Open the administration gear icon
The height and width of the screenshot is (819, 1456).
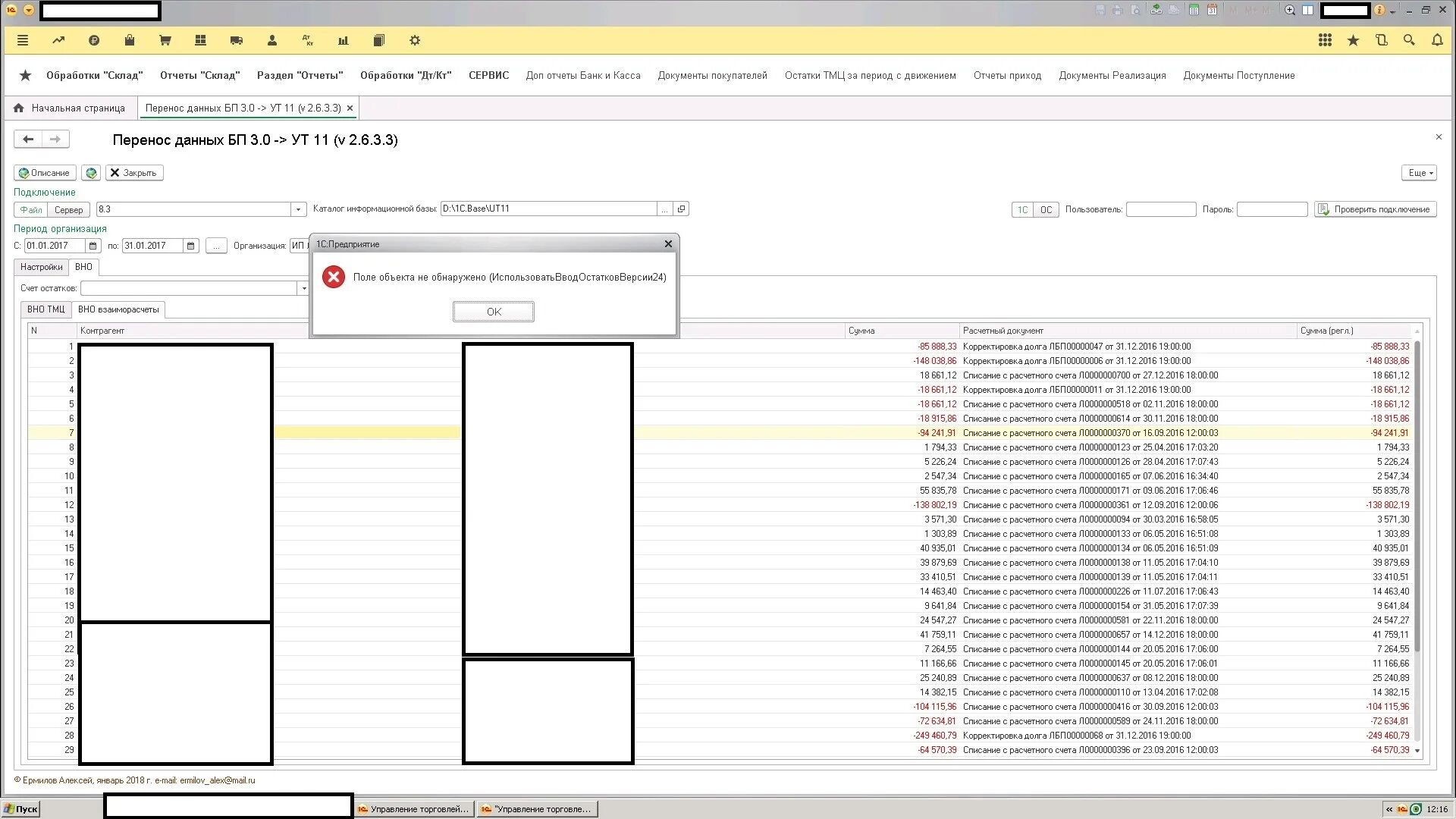pyautogui.click(x=415, y=41)
